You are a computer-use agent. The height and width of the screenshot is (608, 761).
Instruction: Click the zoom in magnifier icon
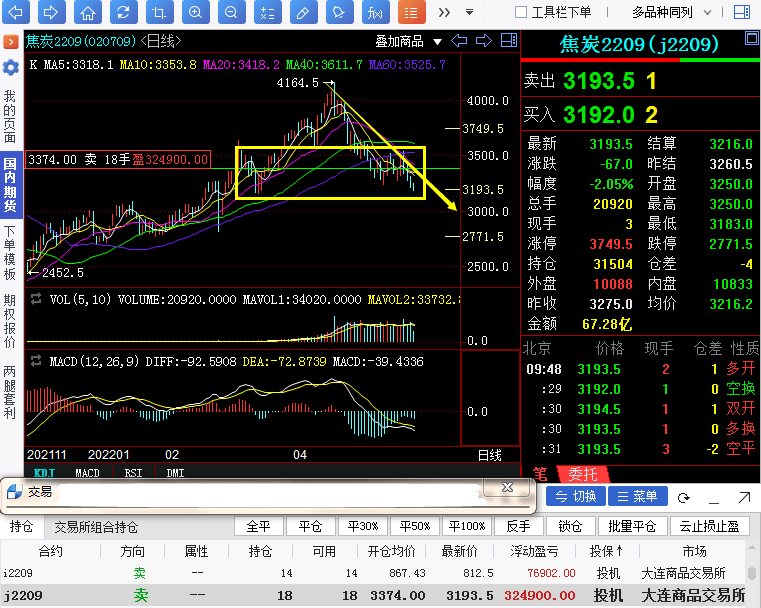click(x=195, y=13)
